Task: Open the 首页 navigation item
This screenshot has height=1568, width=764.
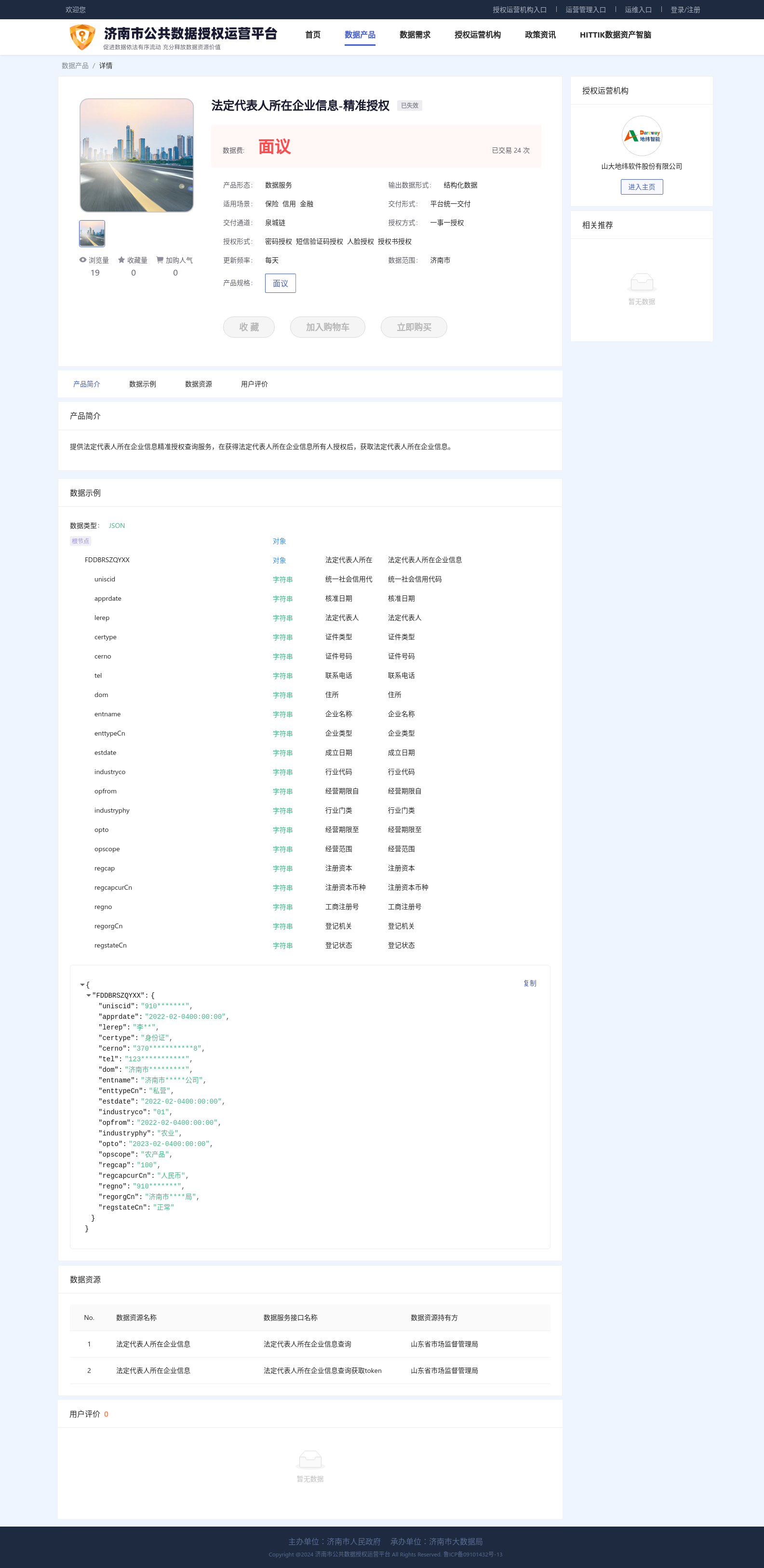Action: (312, 35)
